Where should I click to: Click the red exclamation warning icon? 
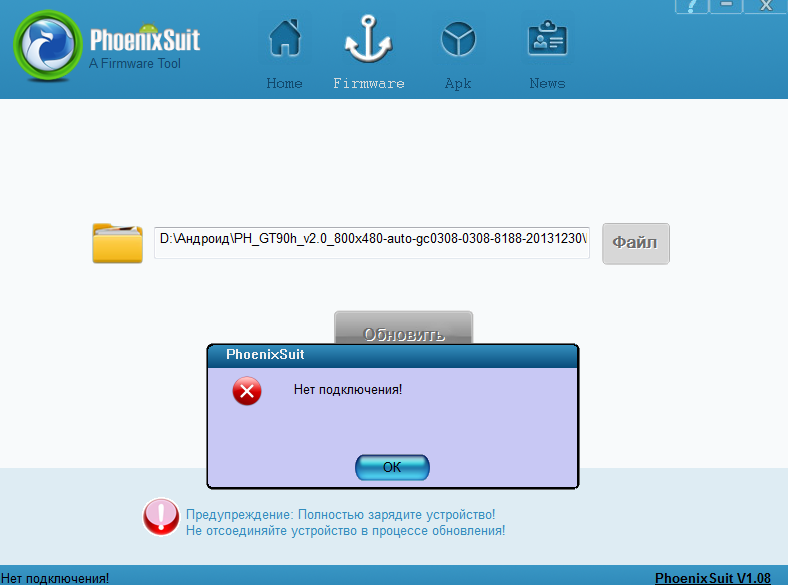coord(161,517)
